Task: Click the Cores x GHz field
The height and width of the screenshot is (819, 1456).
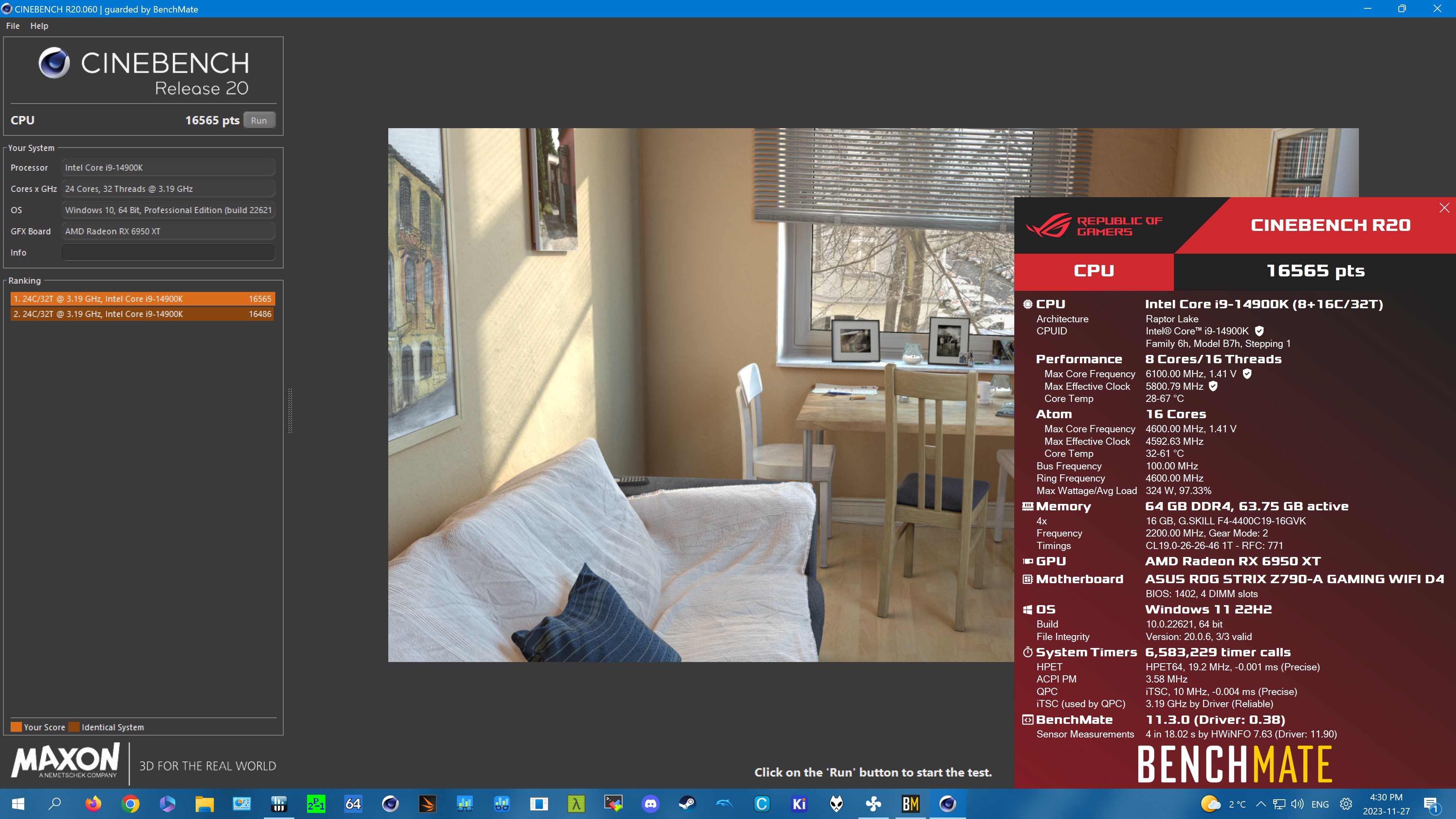Action: click(168, 189)
